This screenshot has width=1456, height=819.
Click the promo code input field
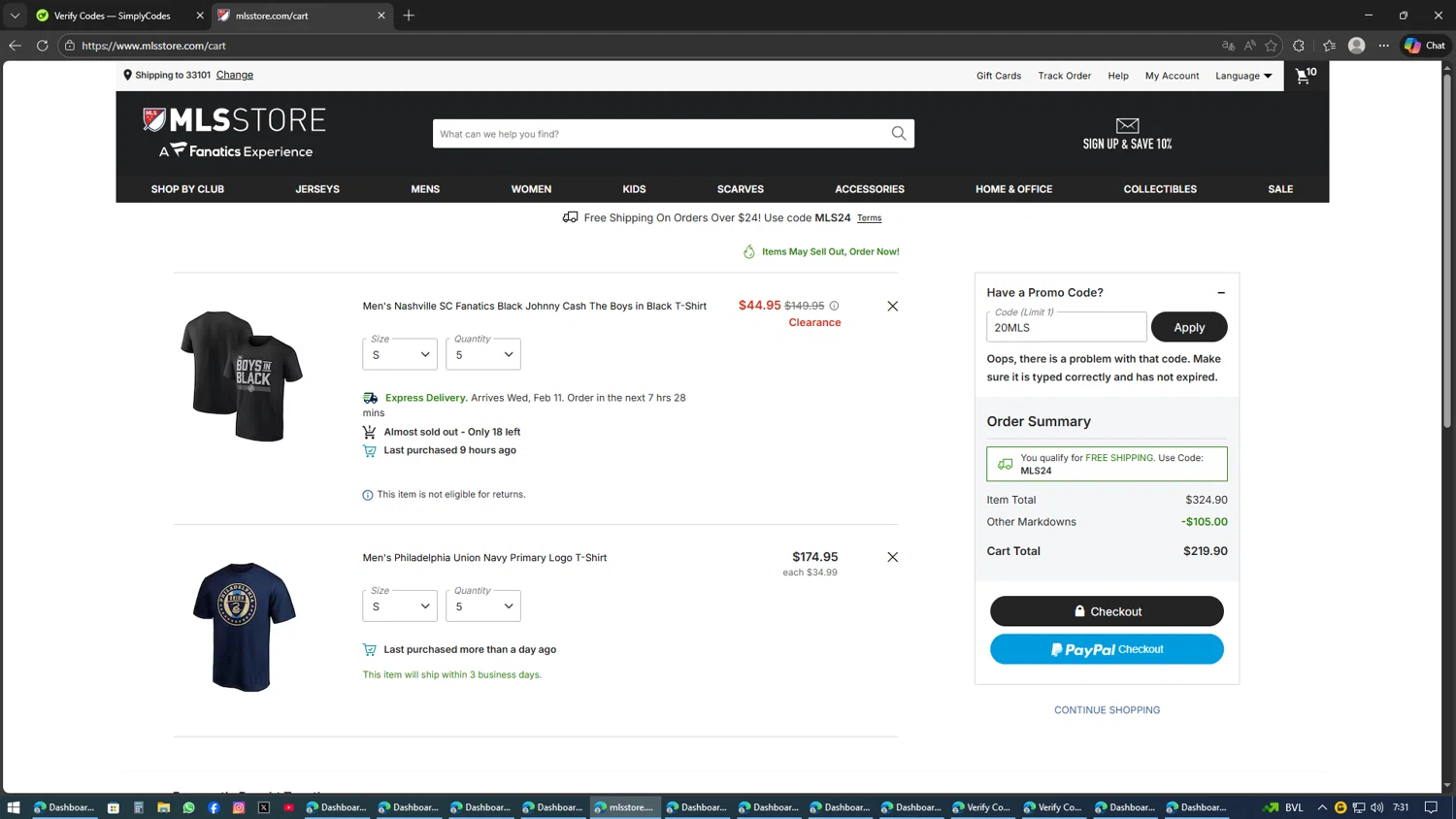click(1066, 327)
